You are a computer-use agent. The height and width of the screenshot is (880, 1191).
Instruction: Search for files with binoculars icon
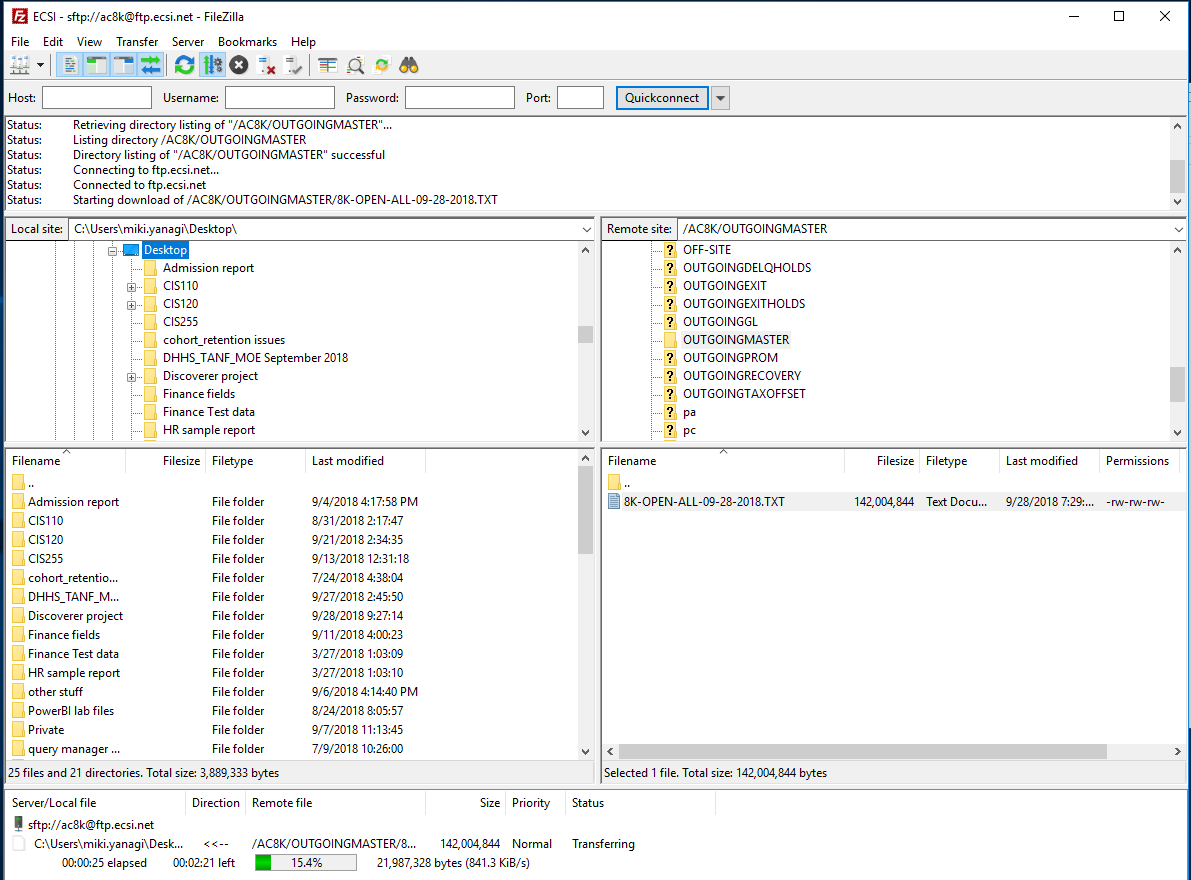[x=409, y=66]
